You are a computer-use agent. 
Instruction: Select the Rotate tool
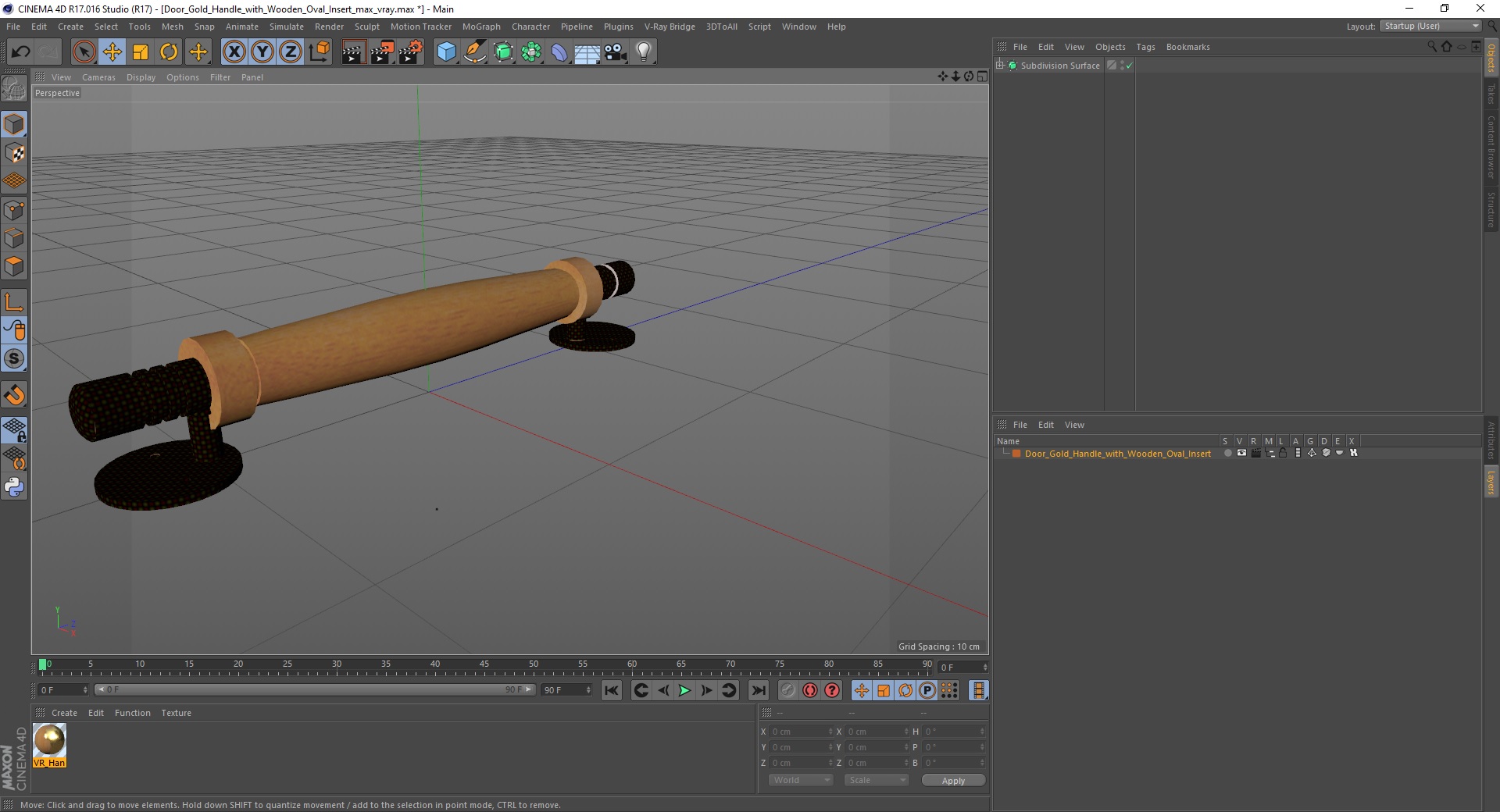169,52
